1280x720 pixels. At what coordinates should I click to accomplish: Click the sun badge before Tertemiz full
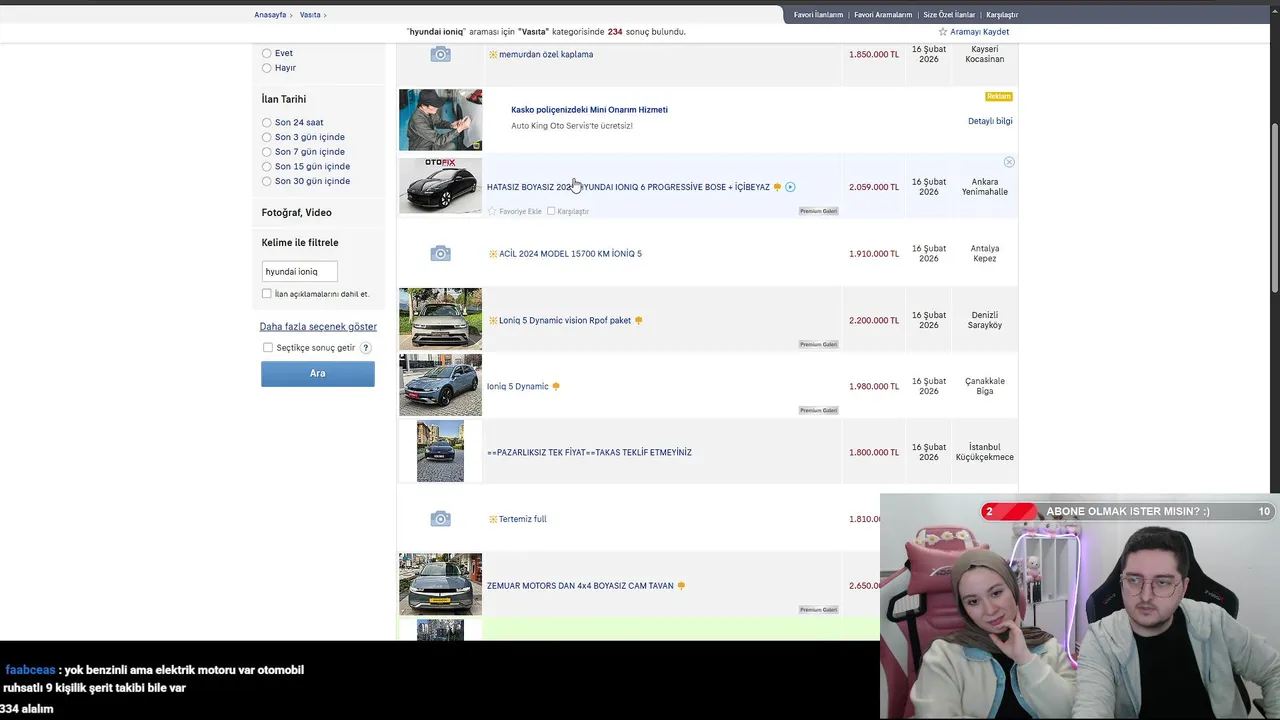click(493, 519)
